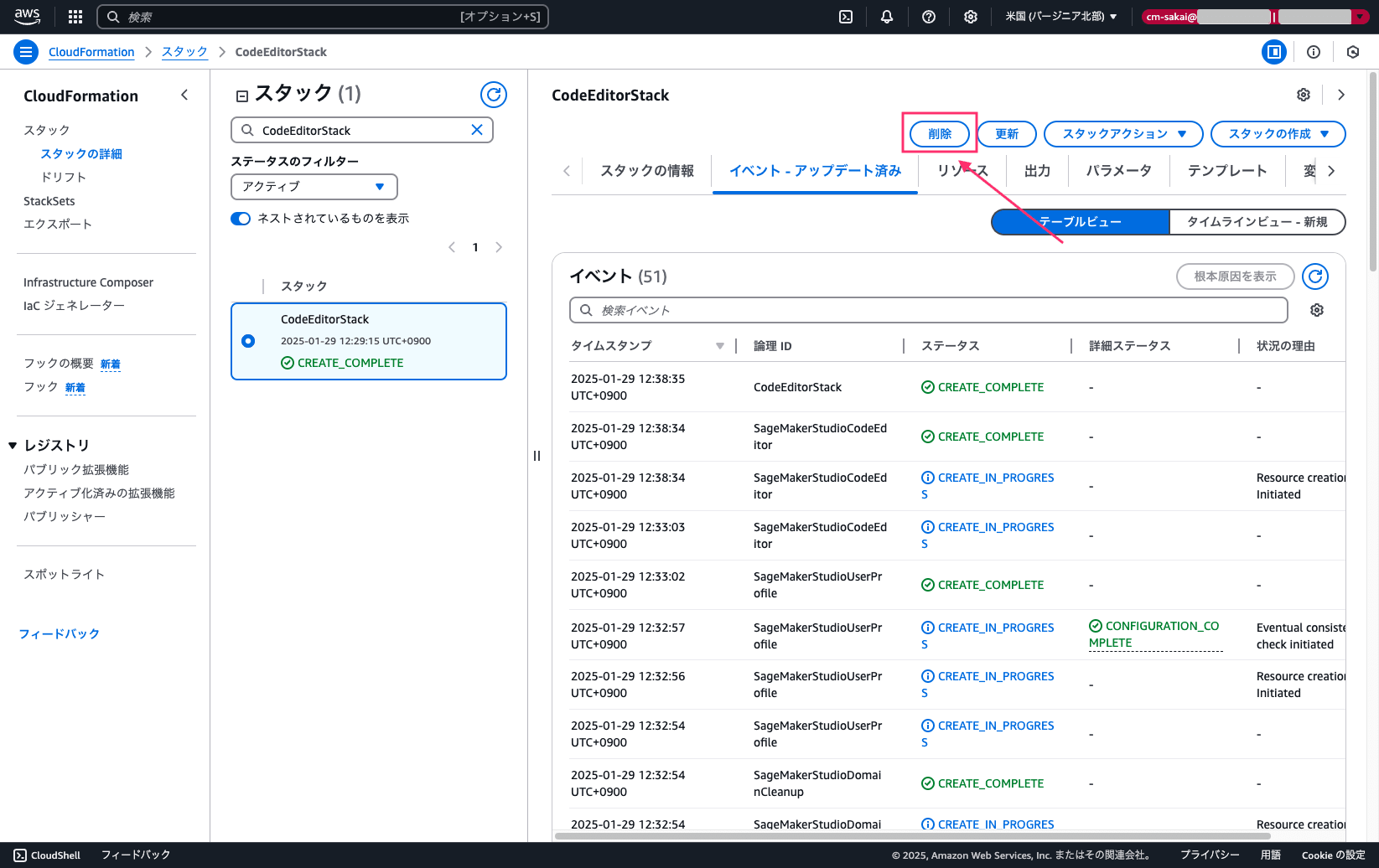Image resolution: width=1379 pixels, height=868 pixels.
Task: Select the Events - Updated tab
Action: 815,171
